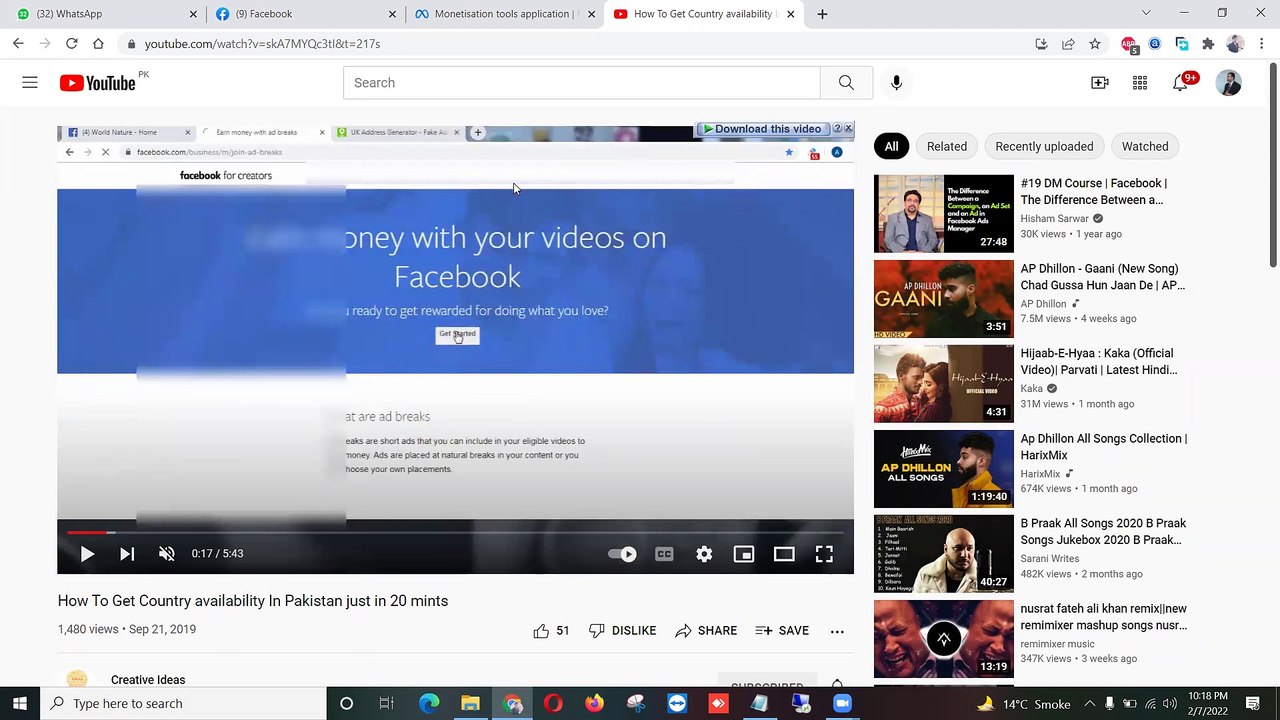Image resolution: width=1280 pixels, height=720 pixels.
Task: Open the browser extensions puzzle icon
Action: click(1208, 44)
